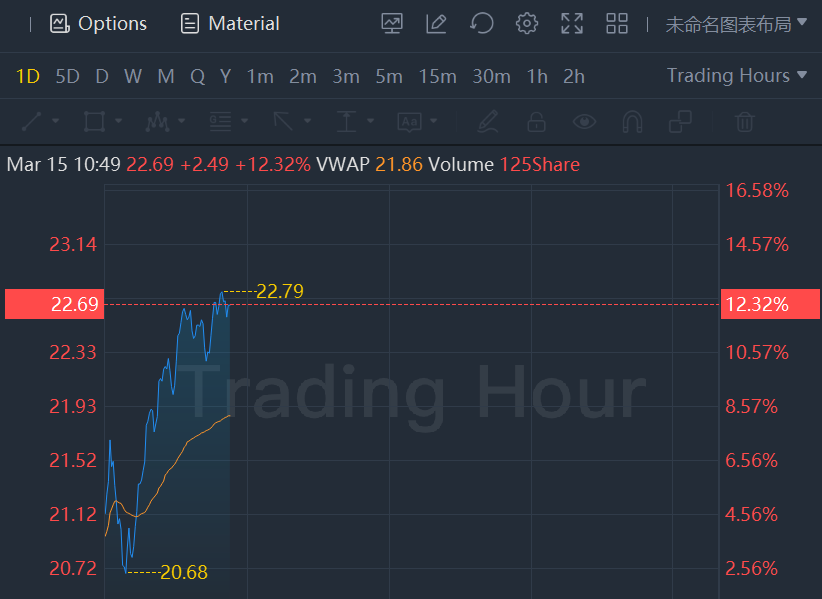Switch to the 5D timeframe
822x599 pixels.
point(67,76)
